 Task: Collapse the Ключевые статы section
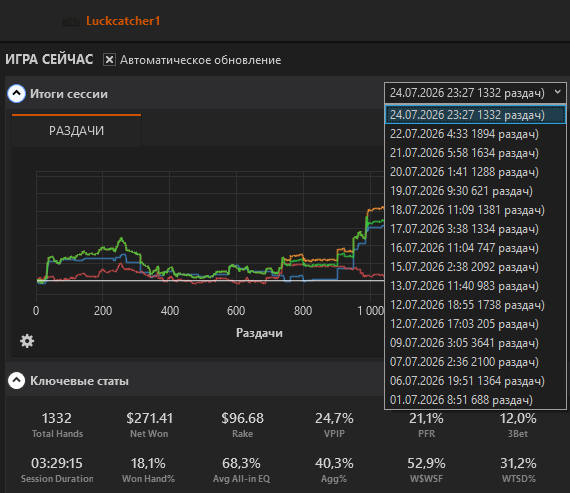point(16,381)
